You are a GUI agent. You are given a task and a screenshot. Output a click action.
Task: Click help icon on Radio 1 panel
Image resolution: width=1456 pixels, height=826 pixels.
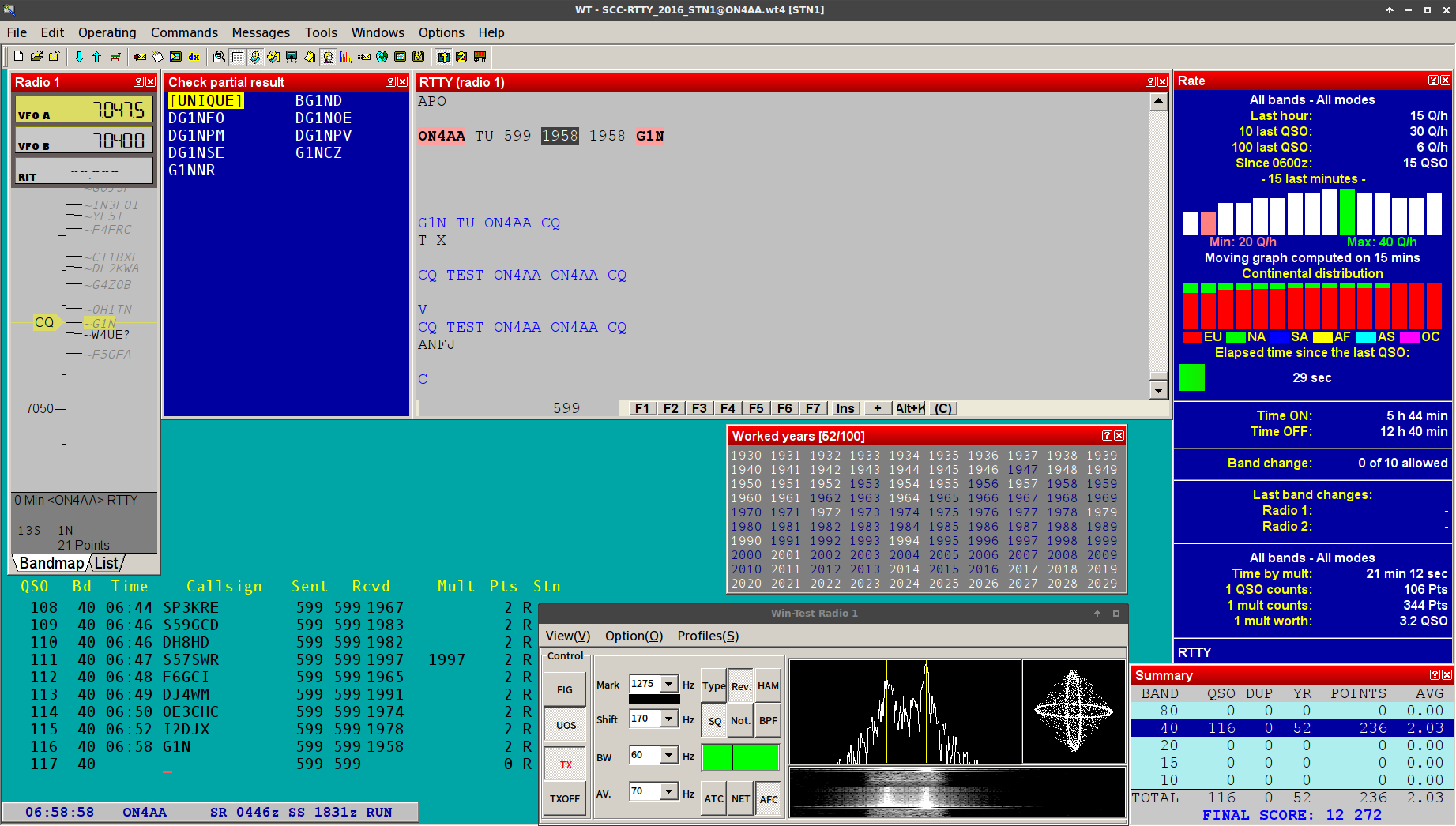point(138,82)
